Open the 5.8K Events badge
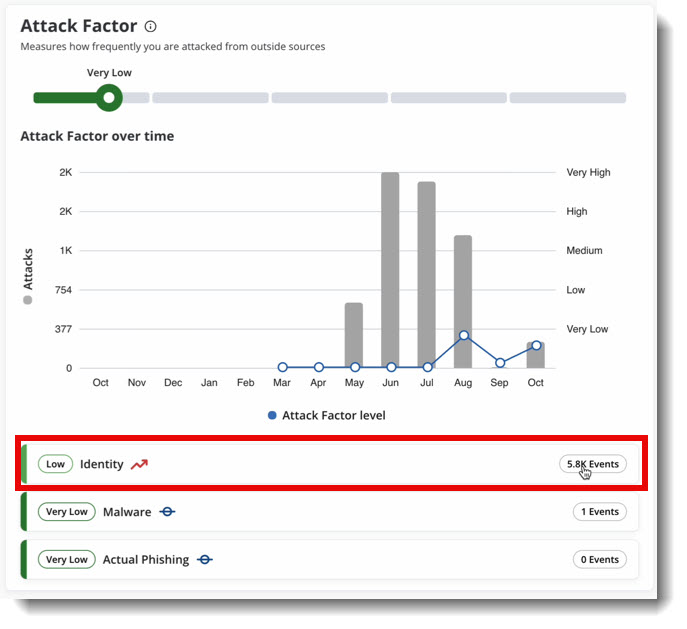Screen dimensions: 687x629 coord(592,464)
